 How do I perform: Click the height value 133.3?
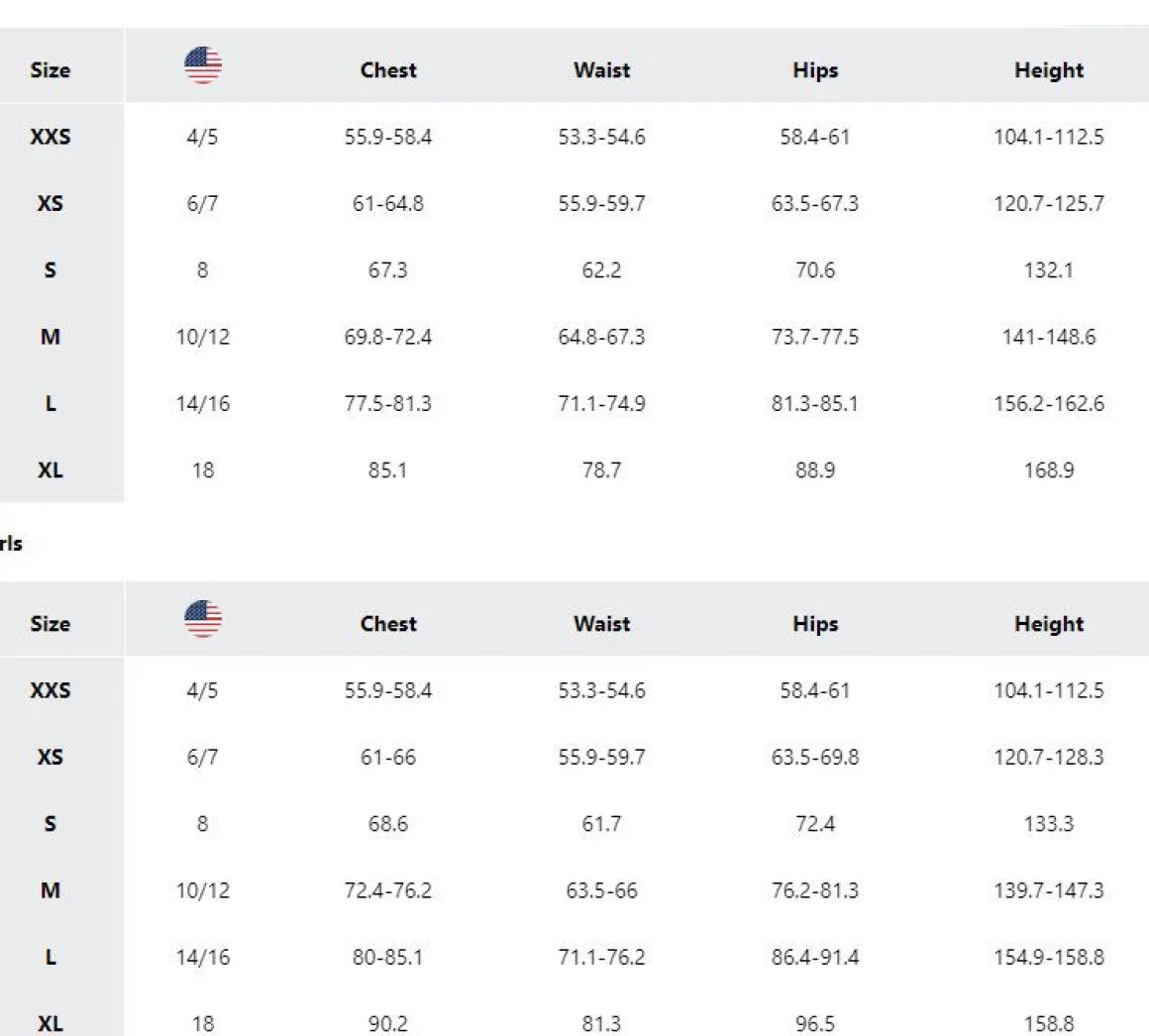tap(1049, 824)
